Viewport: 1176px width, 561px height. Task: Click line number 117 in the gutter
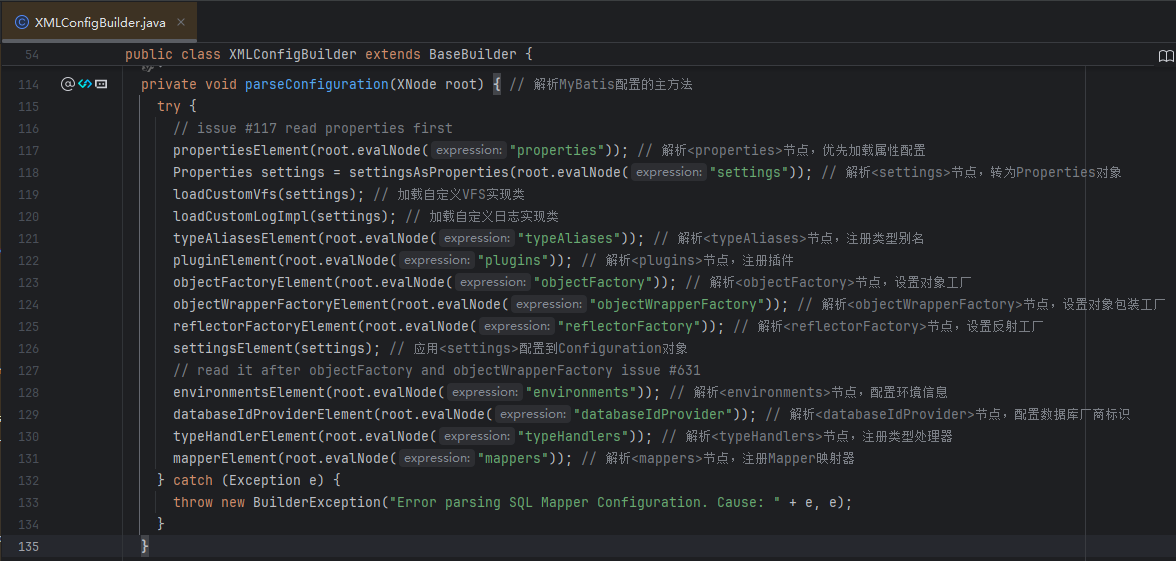(29, 150)
